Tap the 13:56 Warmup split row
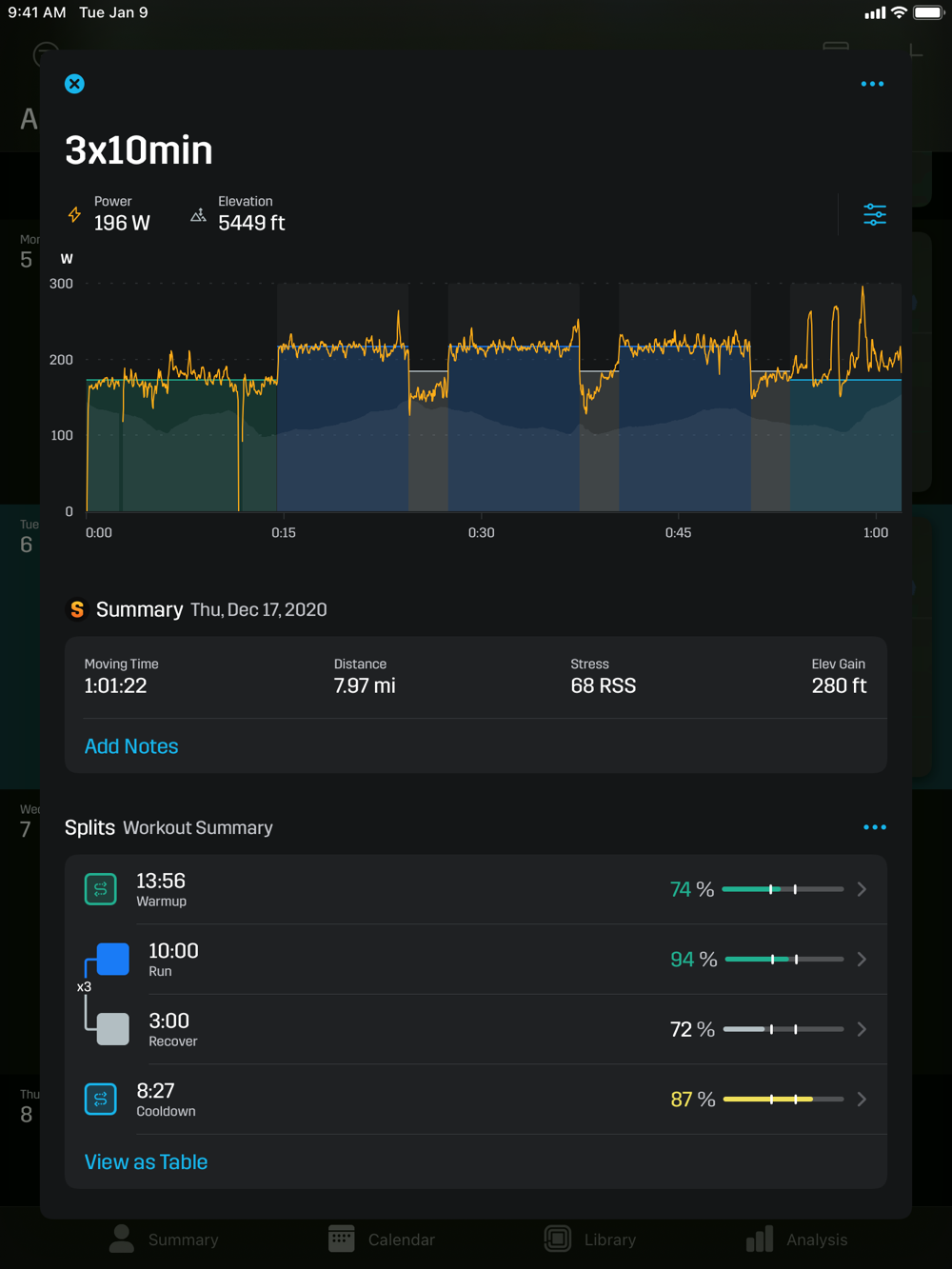The height and width of the screenshot is (1269, 952). [x=476, y=889]
